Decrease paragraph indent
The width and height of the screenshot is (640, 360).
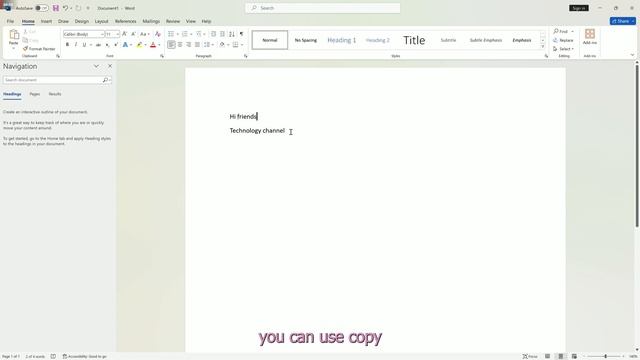(213, 34)
